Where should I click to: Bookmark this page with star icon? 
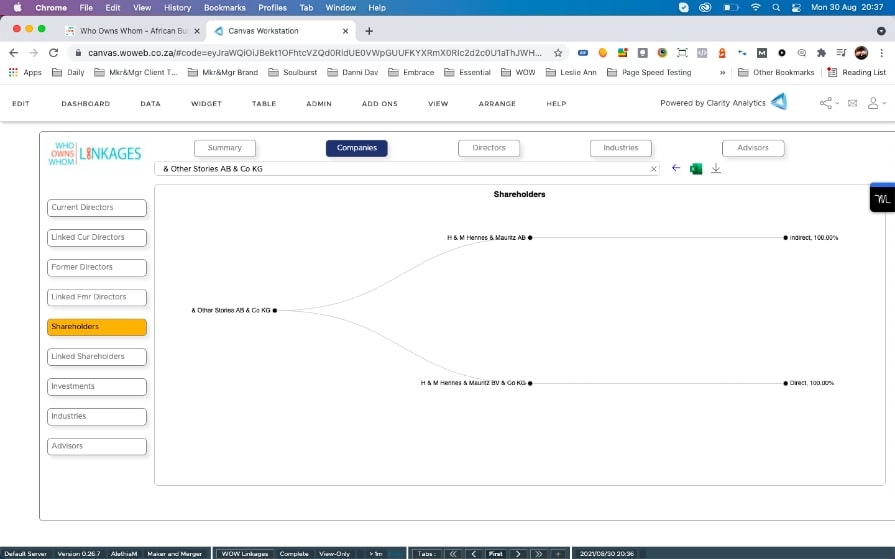coord(558,53)
